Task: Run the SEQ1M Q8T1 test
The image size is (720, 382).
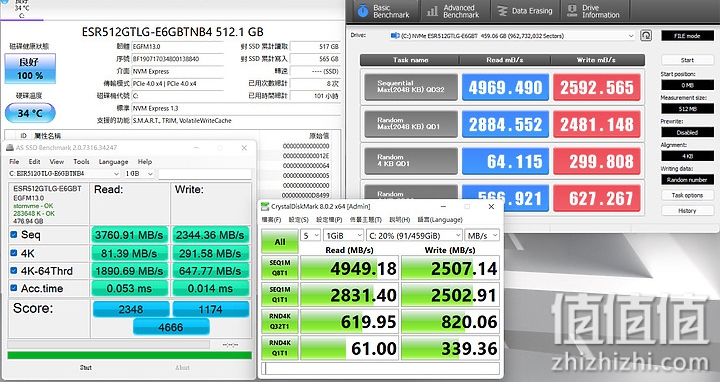Action: [x=280, y=268]
